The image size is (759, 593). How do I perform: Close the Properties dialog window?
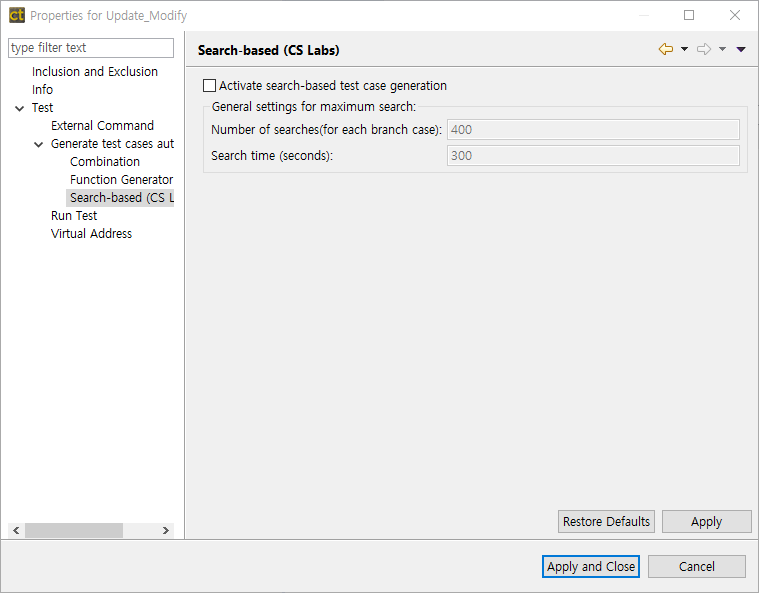pyautogui.click(x=735, y=15)
